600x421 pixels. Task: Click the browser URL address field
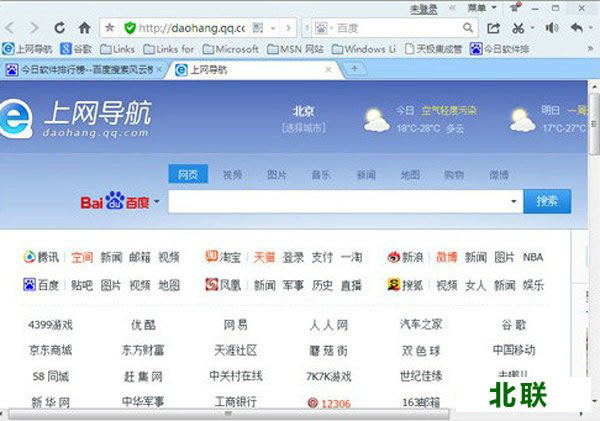click(191, 28)
